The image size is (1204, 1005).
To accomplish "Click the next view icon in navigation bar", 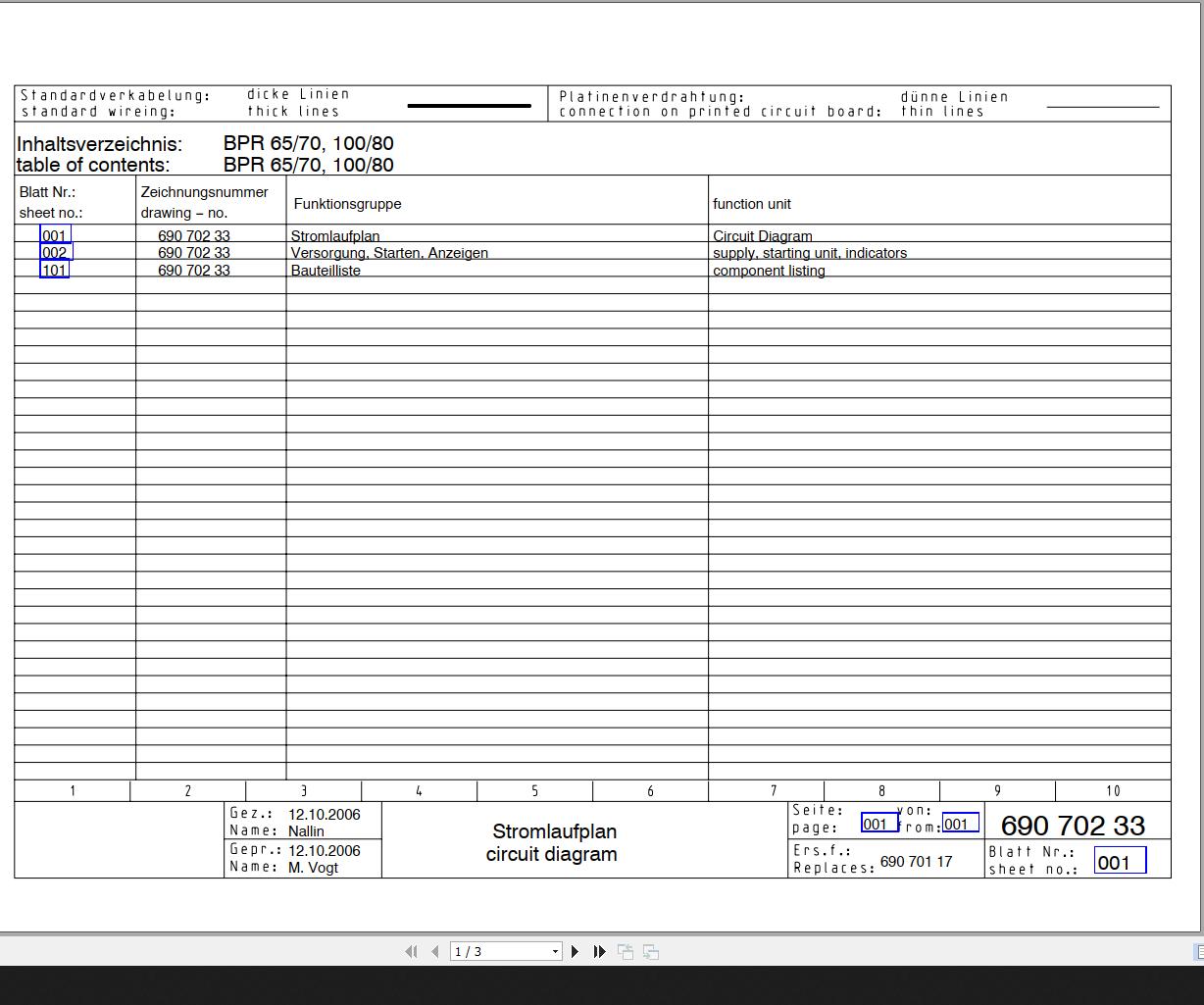I will click(x=651, y=951).
